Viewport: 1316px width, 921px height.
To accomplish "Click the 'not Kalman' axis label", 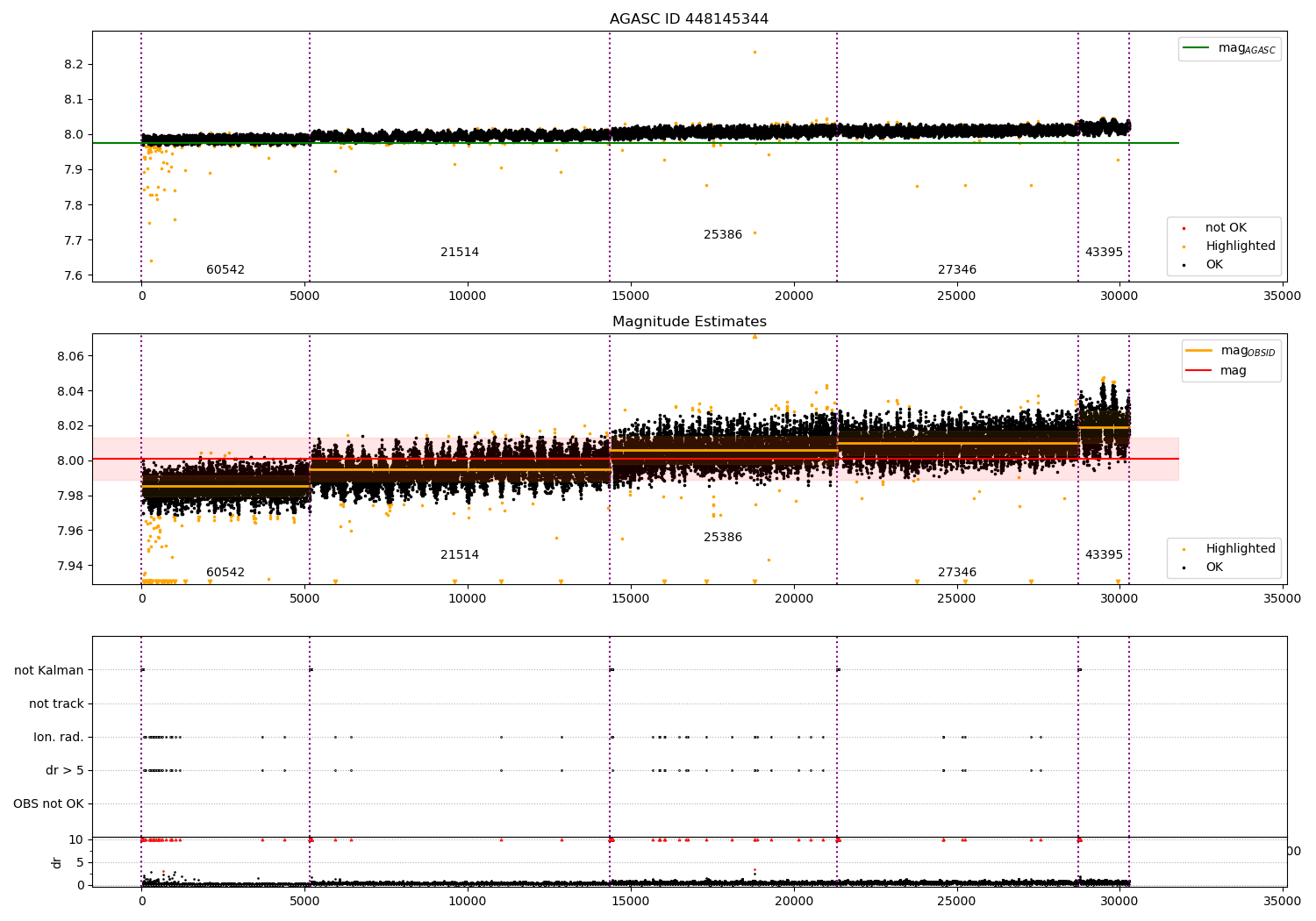I will point(49,671).
